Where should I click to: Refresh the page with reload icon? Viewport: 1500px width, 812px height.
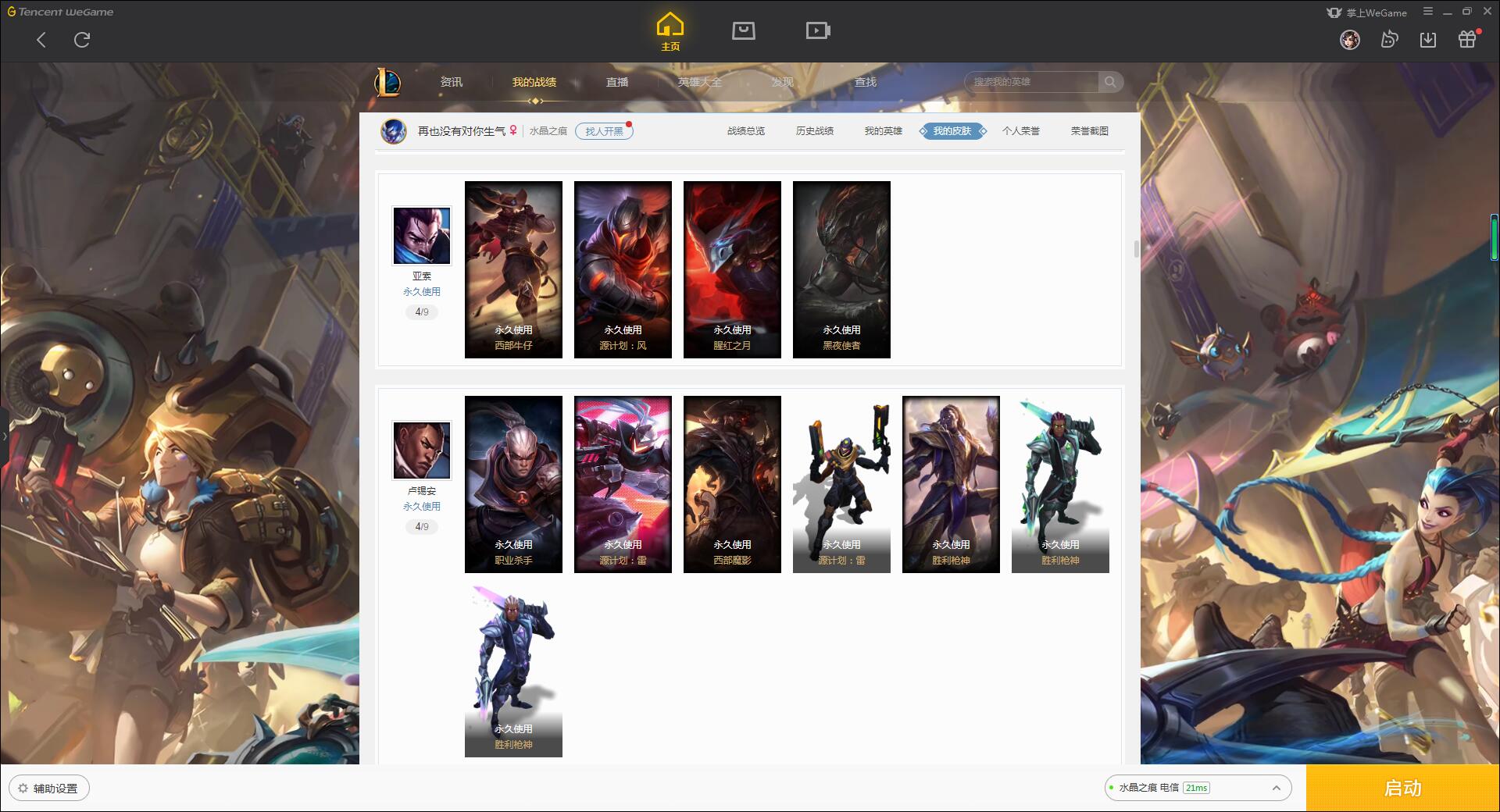(x=82, y=40)
